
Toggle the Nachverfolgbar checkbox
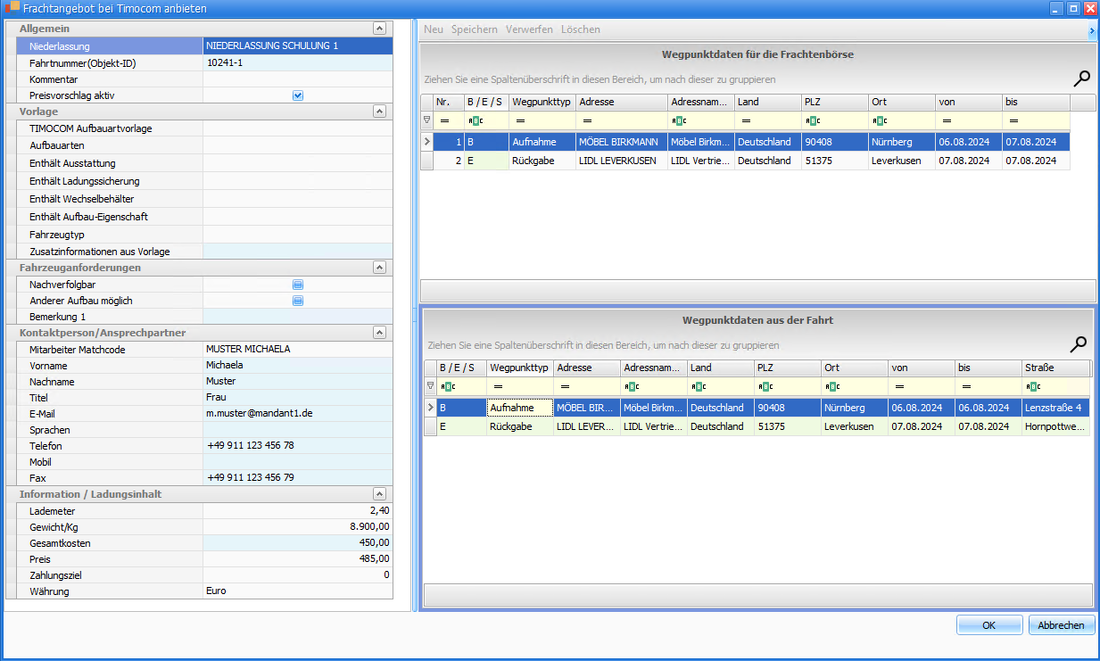click(x=298, y=285)
